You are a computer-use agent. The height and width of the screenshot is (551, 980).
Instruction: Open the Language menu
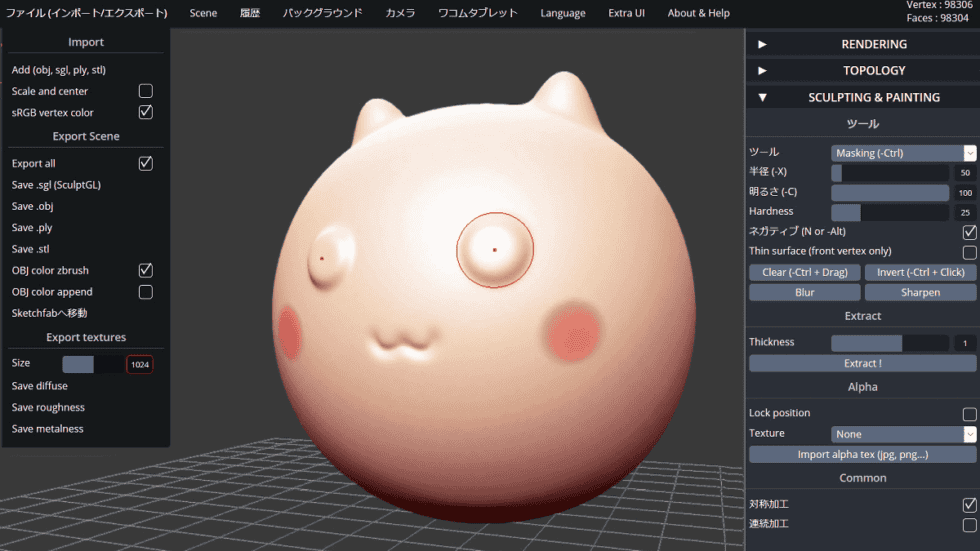(563, 13)
